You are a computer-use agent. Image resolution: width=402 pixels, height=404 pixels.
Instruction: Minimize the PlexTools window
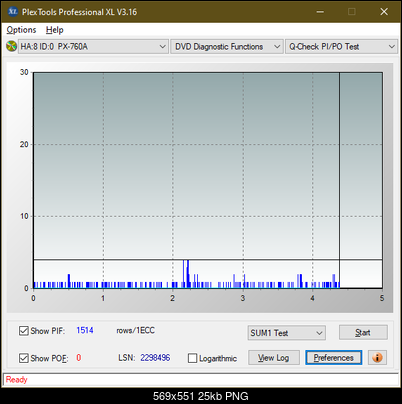(x=320, y=12)
